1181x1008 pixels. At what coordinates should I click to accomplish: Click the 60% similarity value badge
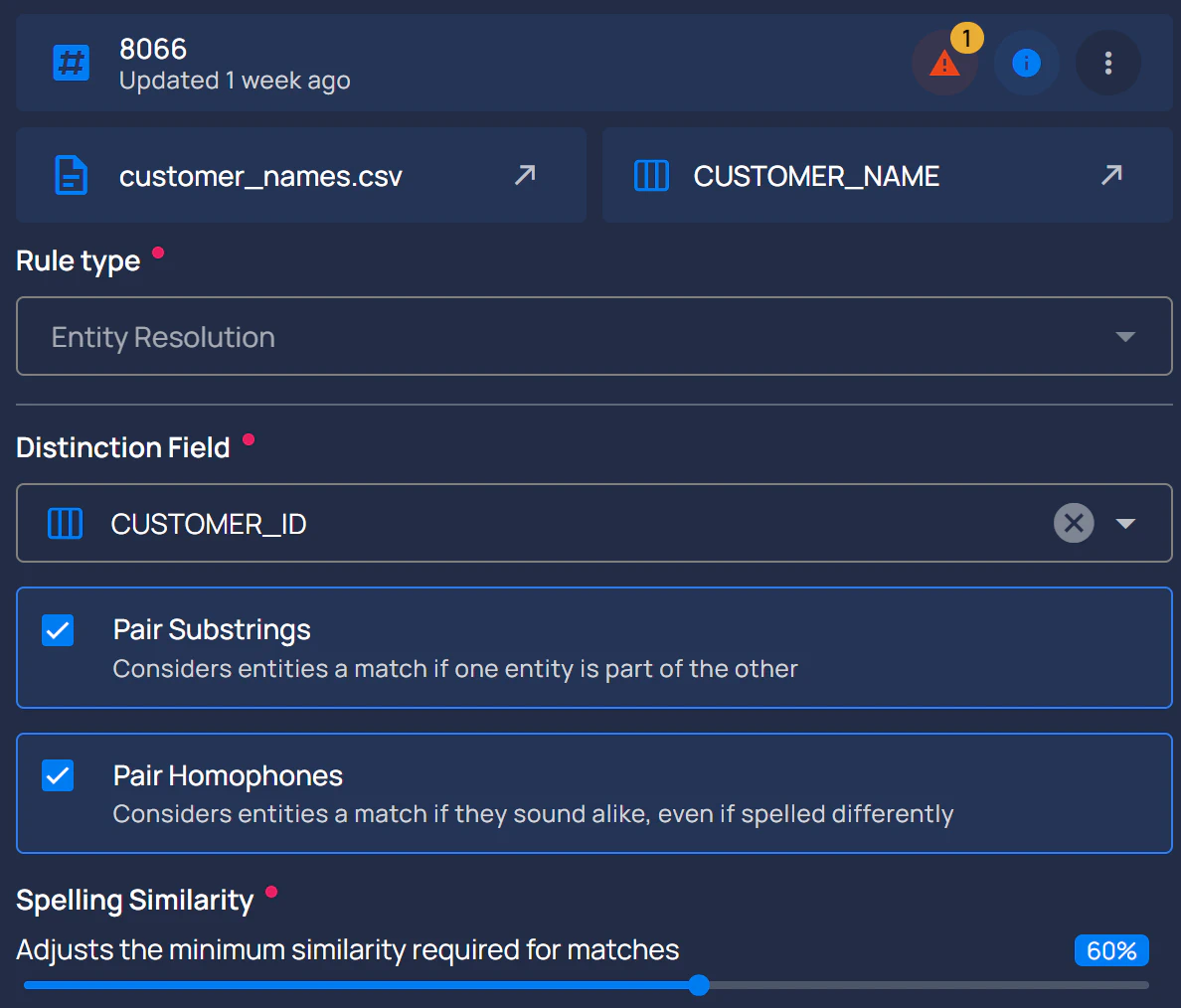tap(1111, 950)
